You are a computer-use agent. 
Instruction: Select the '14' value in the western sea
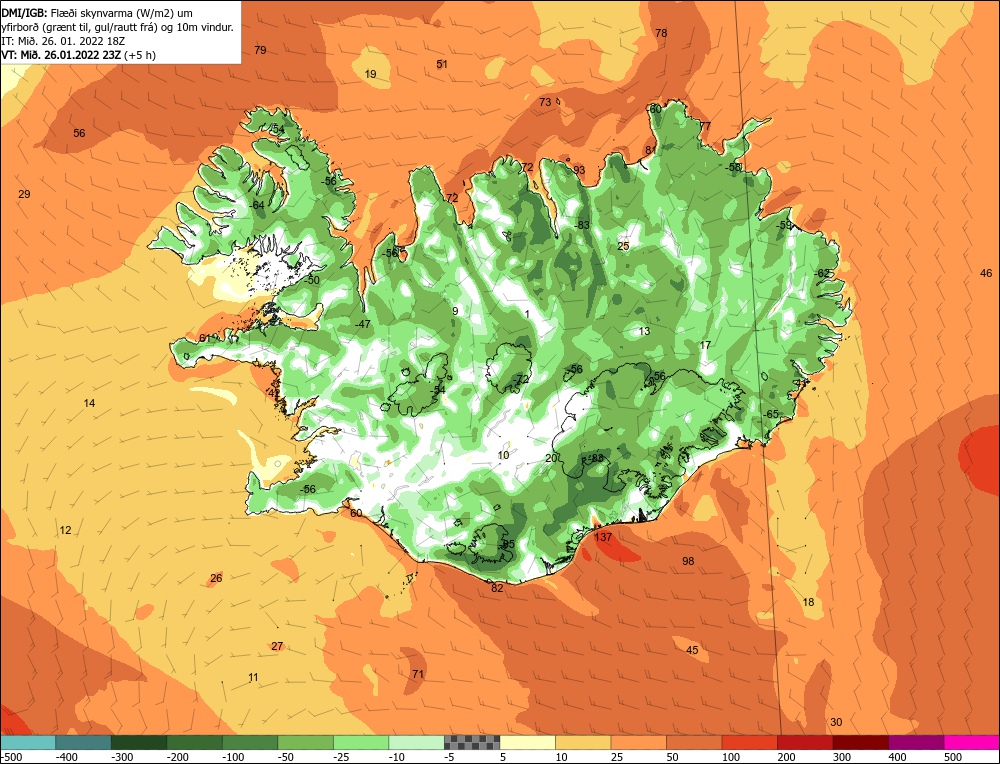pyautogui.click(x=89, y=403)
